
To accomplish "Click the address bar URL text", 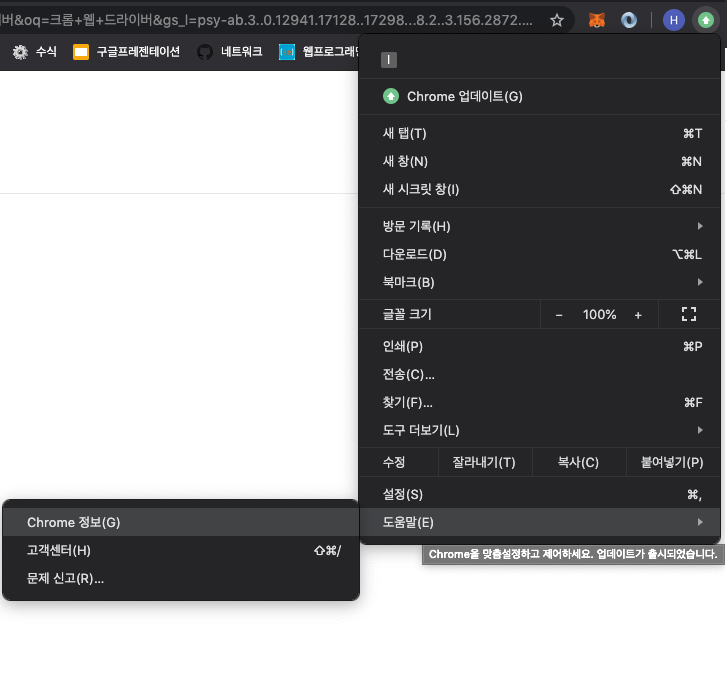I will [267, 20].
